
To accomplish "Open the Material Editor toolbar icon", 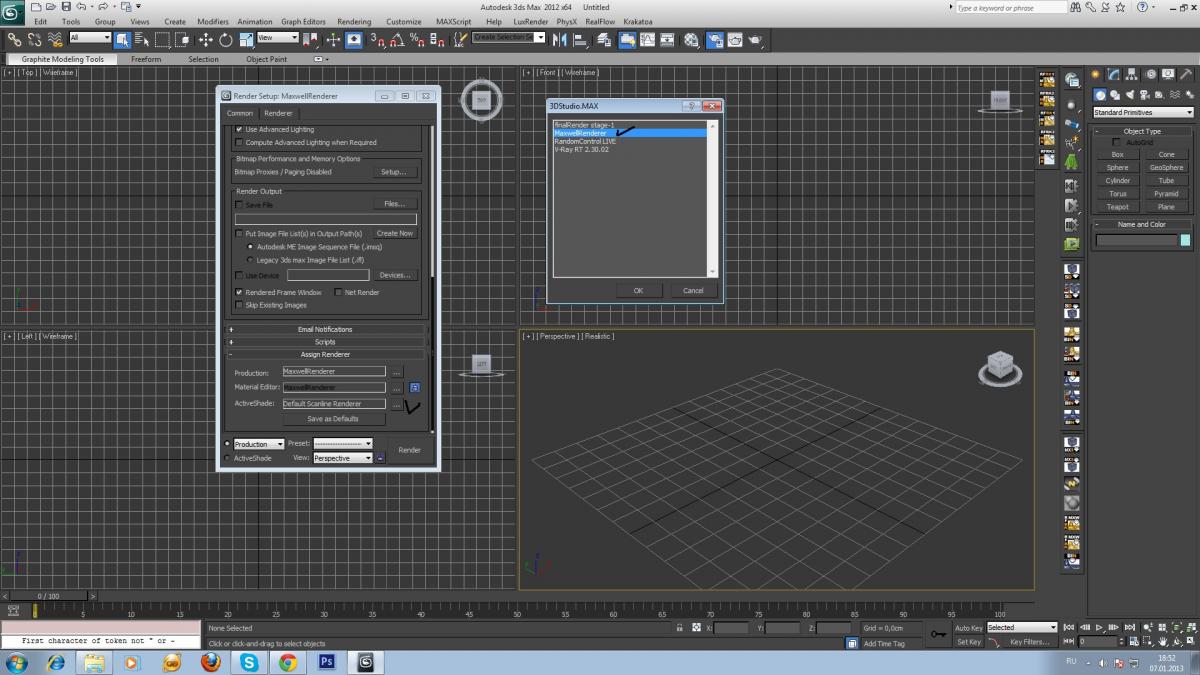I will 691,40.
